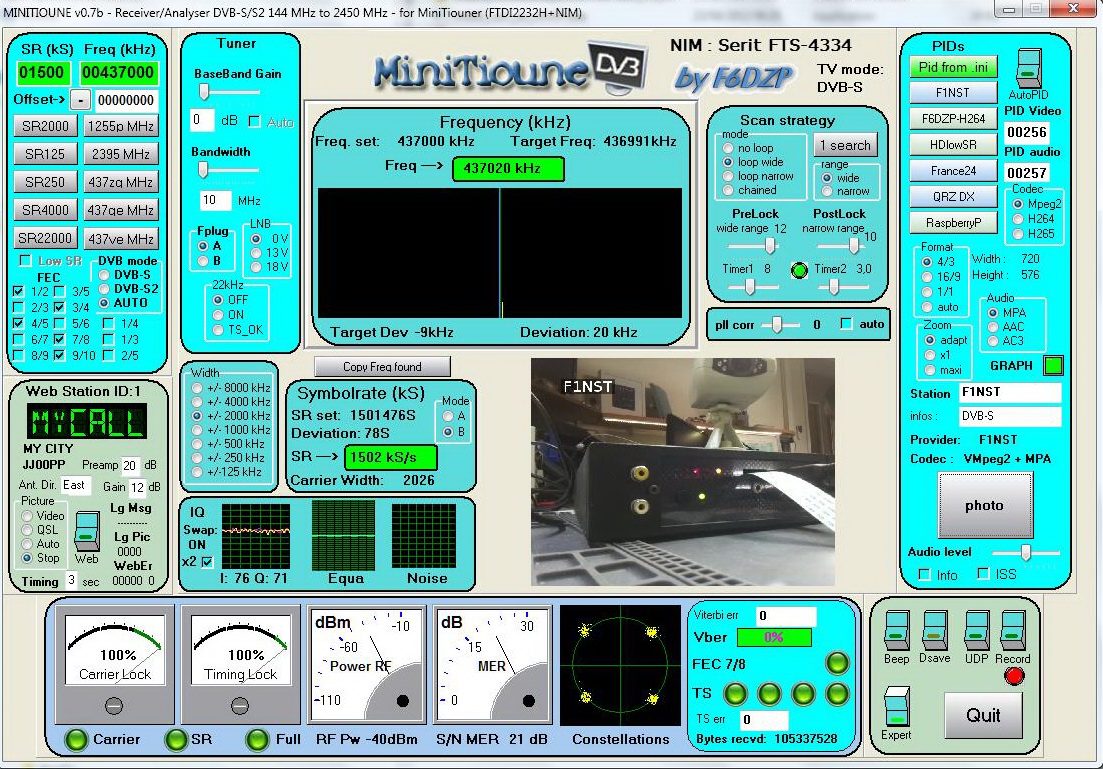Click the SR green status LED
The height and width of the screenshot is (769, 1103).
(x=175, y=739)
